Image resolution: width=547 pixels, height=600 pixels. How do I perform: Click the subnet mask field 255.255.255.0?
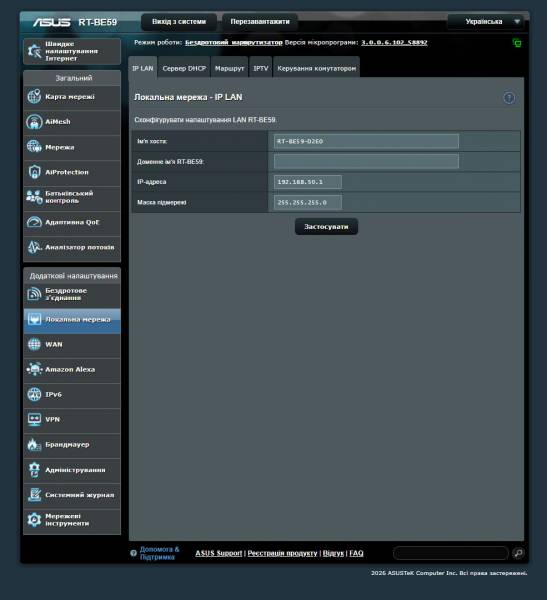[308, 202]
